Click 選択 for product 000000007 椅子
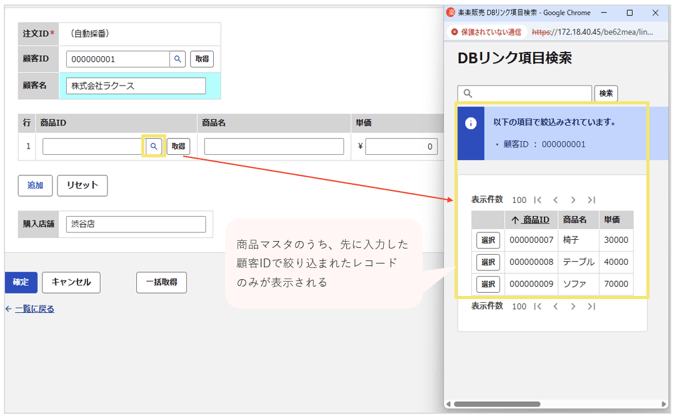This screenshot has height=419, width=677. [x=488, y=241]
